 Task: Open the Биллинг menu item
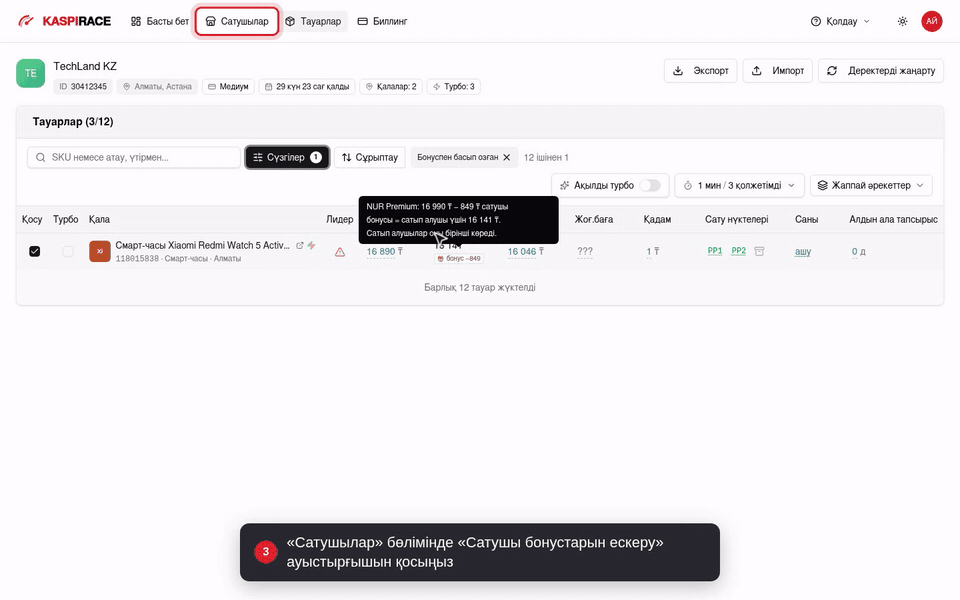click(383, 21)
